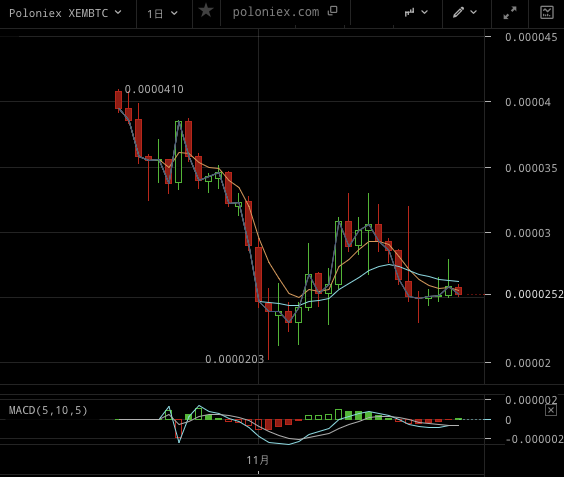Select the pencil drawing tool icon
The width and height of the screenshot is (564, 477).
tap(458, 12)
